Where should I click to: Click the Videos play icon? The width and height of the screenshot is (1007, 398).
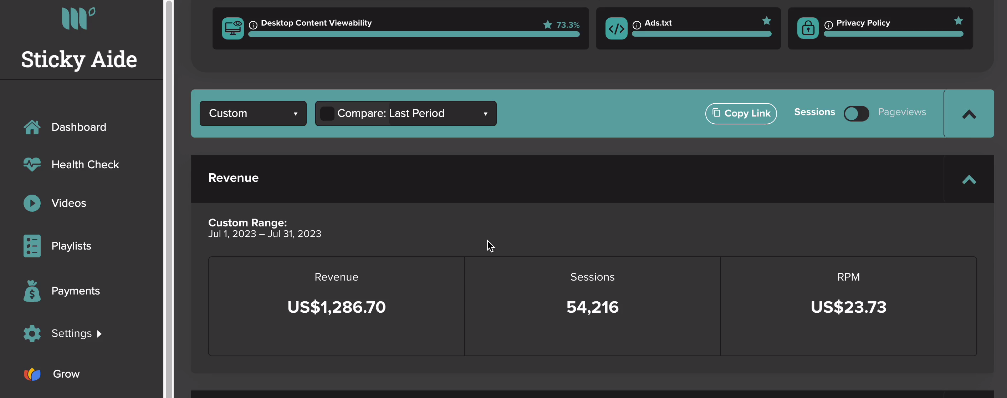[32, 203]
